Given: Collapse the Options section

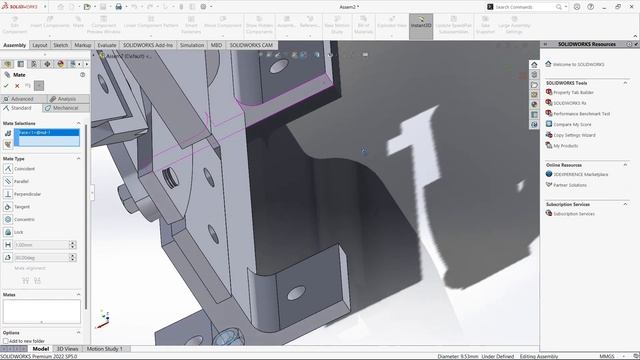Looking at the screenshot, I should 78,333.
